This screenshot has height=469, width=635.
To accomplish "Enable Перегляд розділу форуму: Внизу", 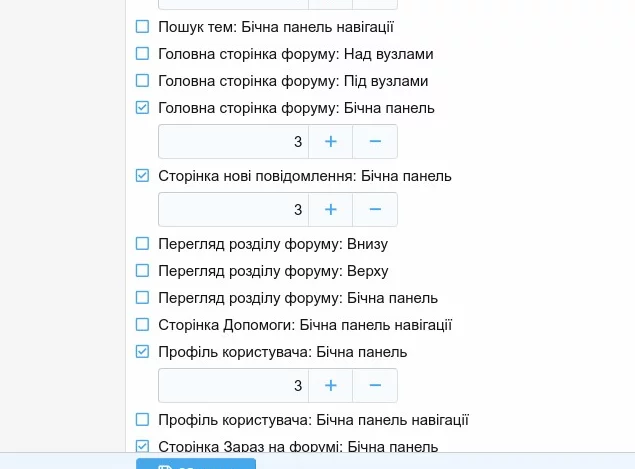I will pos(142,244).
